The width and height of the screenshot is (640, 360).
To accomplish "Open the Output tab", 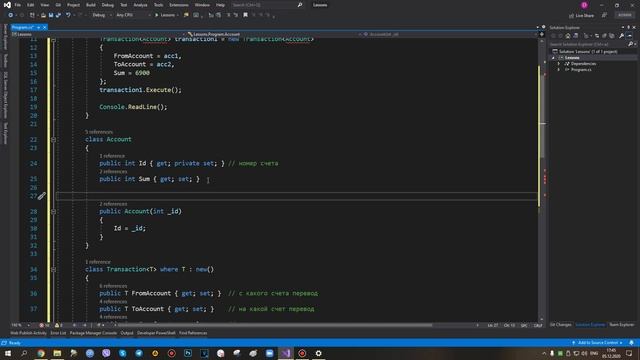I will coord(127,333).
